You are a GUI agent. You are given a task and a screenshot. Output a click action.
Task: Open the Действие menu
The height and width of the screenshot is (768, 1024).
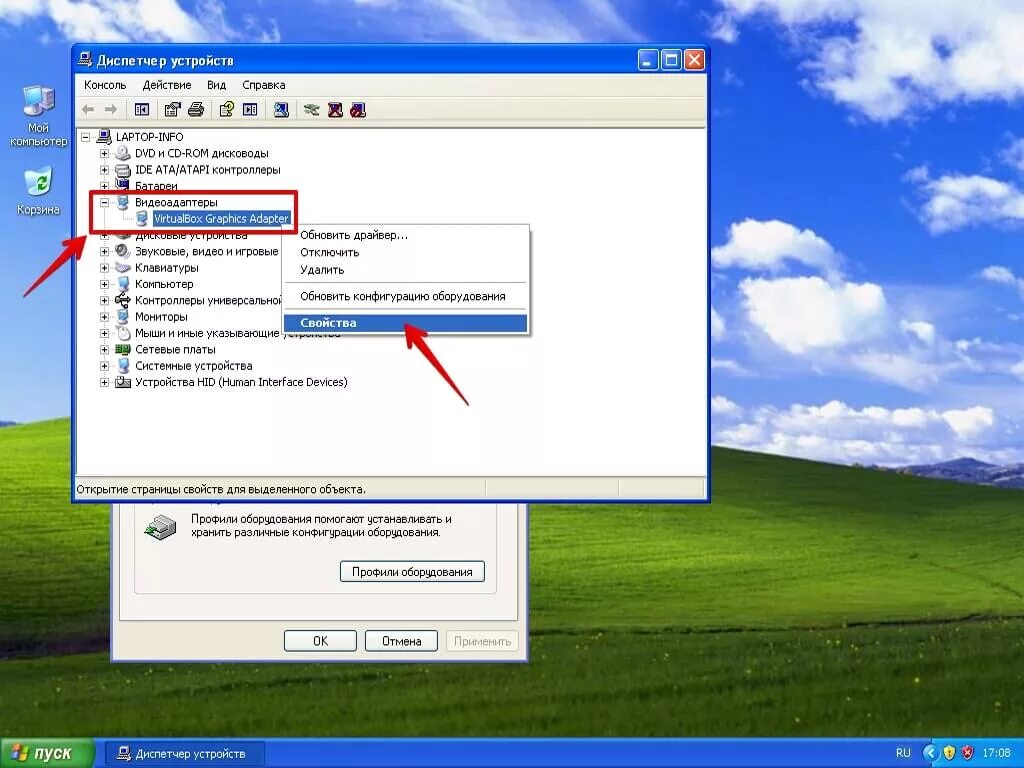167,85
